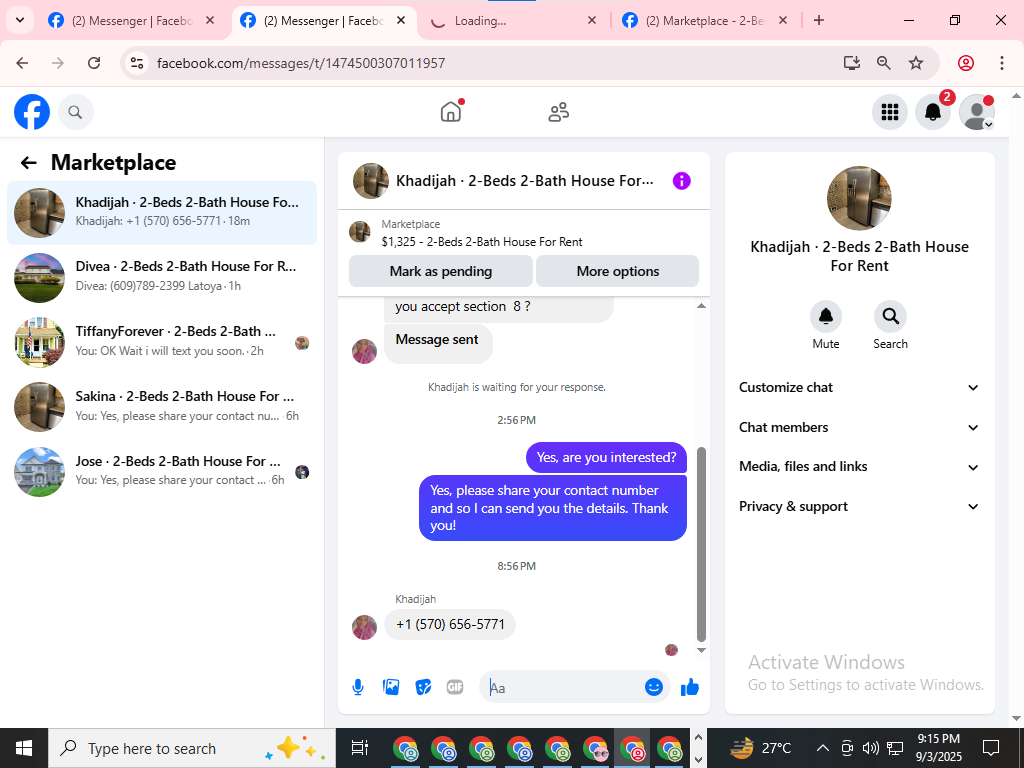1024x768 pixels.
Task: Open conversation information purple i icon
Action: [681, 181]
